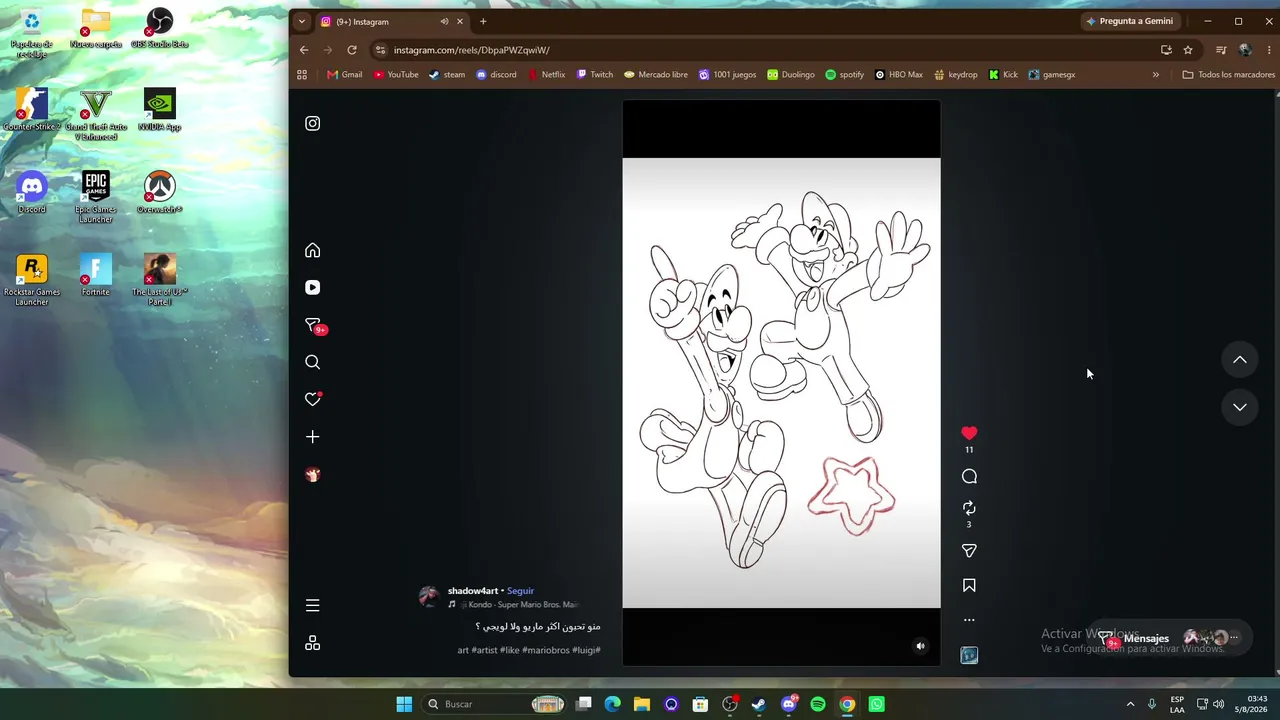Open the comments bubble on the reel
This screenshot has width=1280, height=720.
pos(969,477)
